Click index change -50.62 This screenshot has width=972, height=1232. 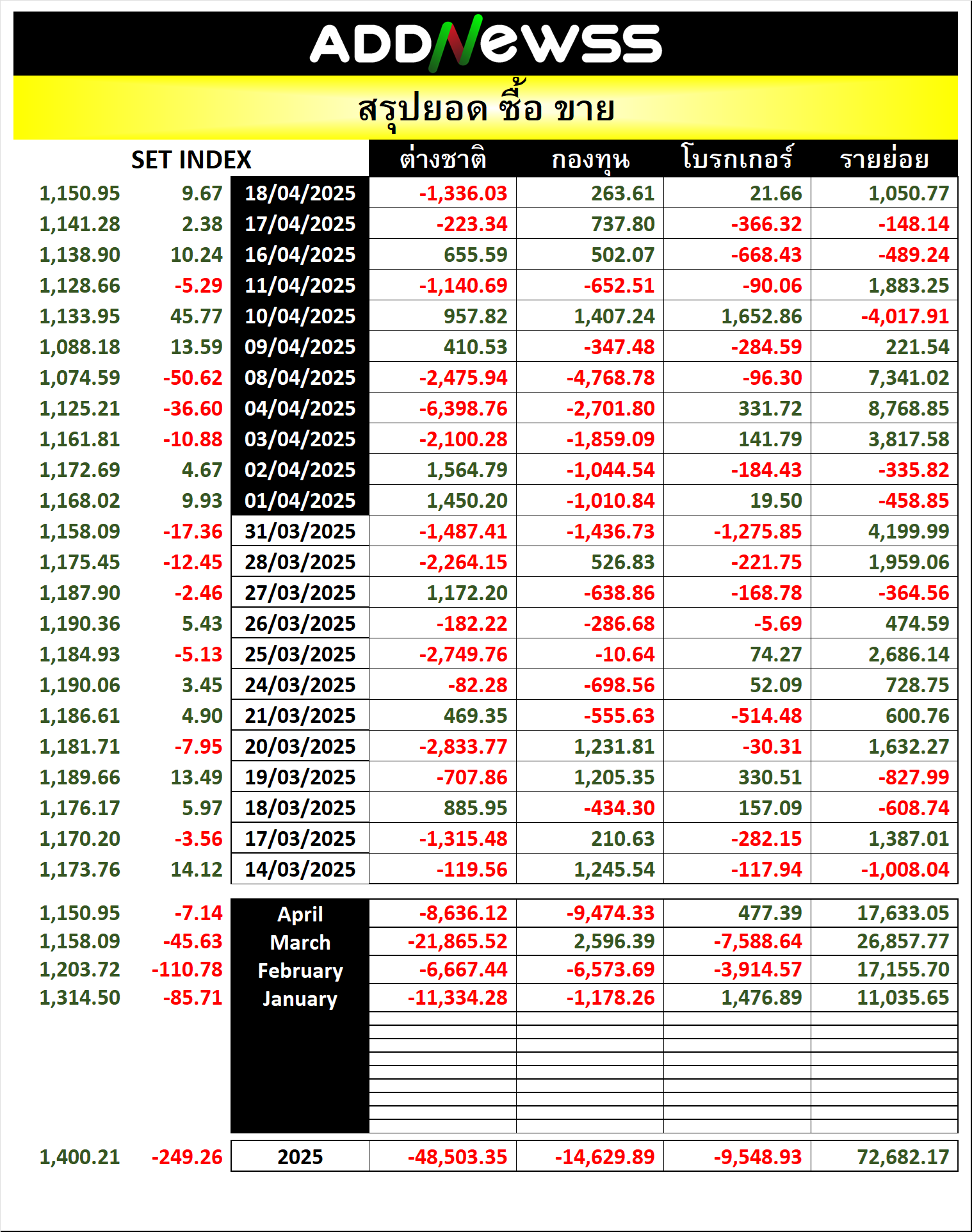point(193,377)
